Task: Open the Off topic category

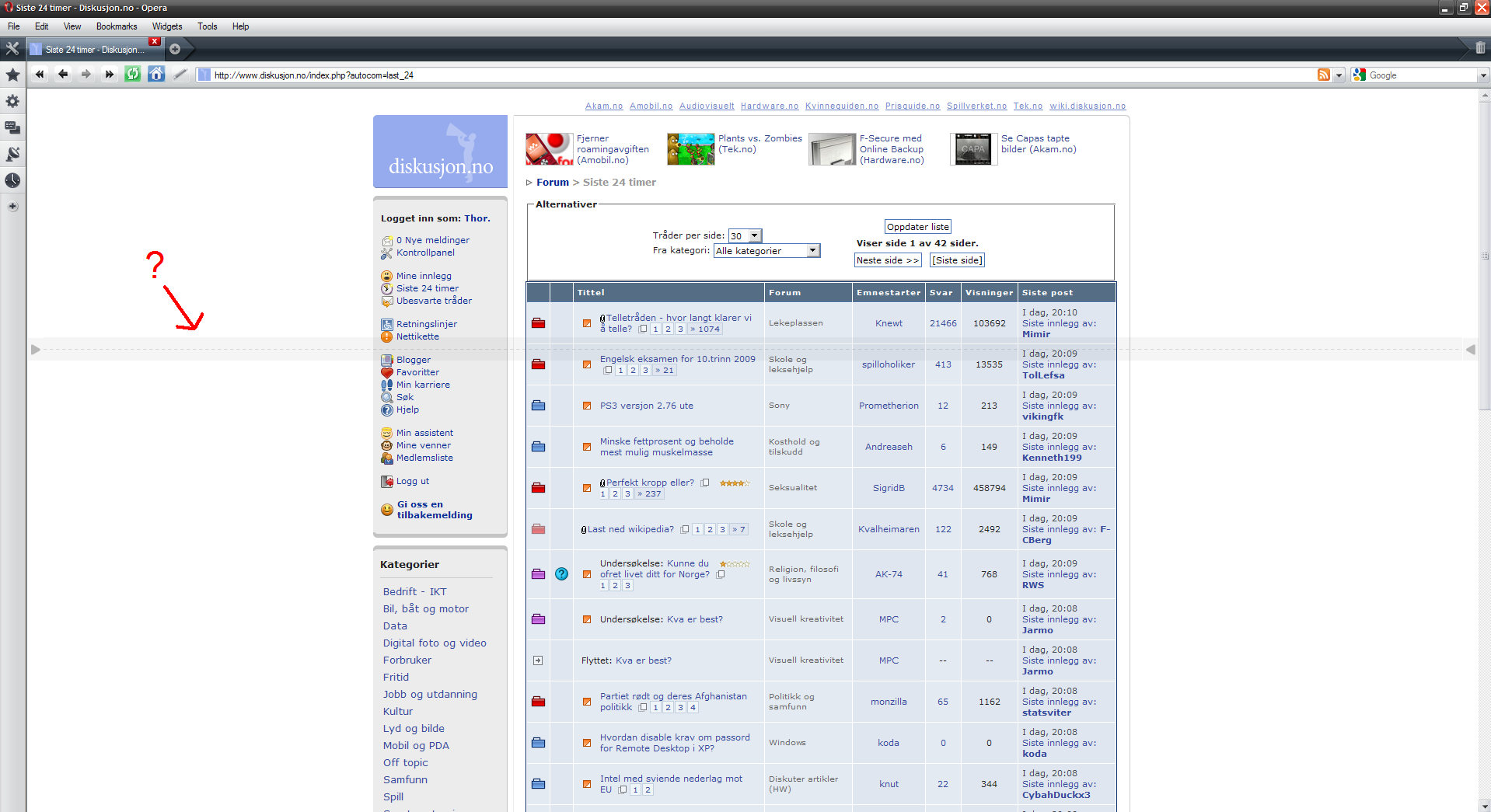Action: [406, 763]
